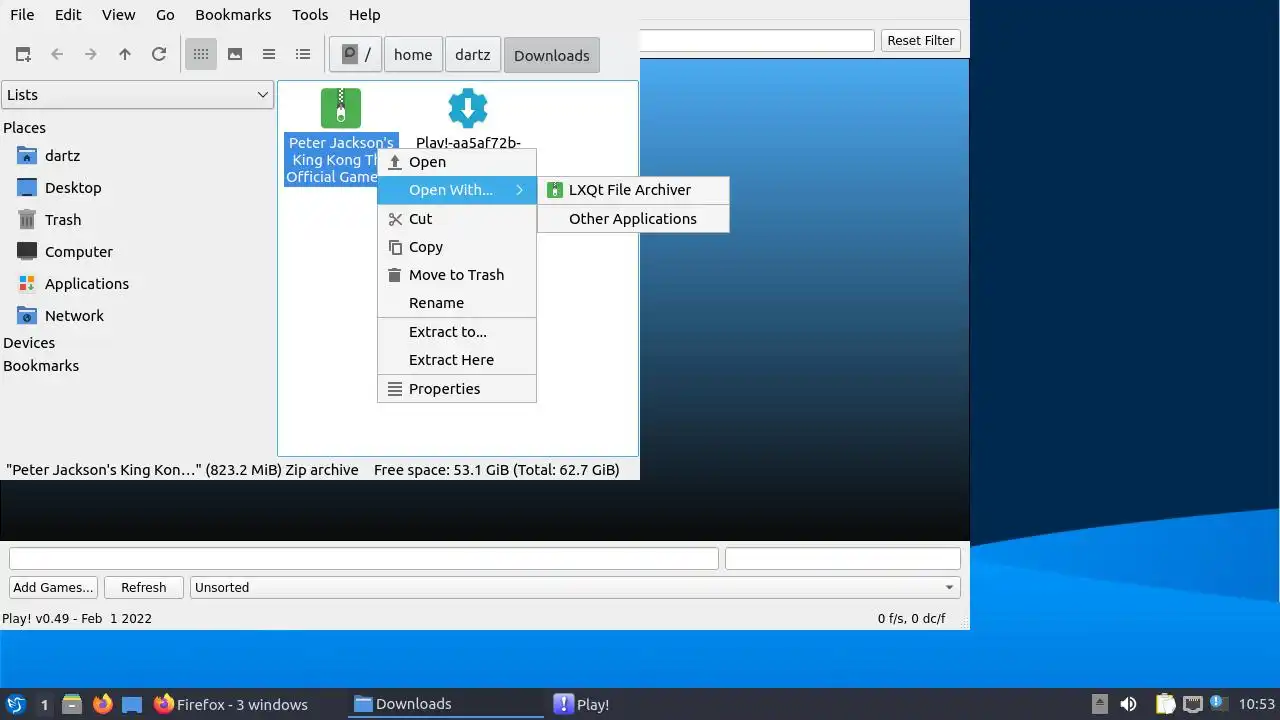Choose Extract to... in context menu
The width and height of the screenshot is (1280, 720).
pos(457,332)
